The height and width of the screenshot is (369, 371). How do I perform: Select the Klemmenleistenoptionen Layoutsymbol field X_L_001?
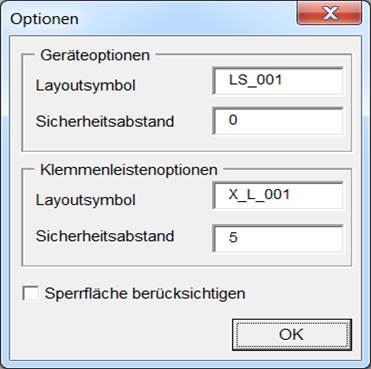pyautogui.click(x=278, y=195)
